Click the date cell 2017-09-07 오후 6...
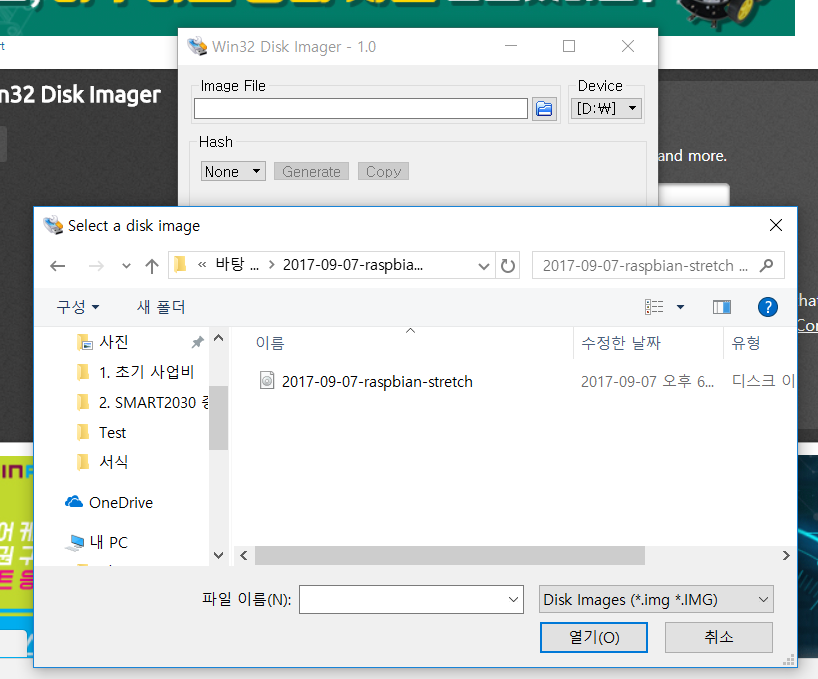The width and height of the screenshot is (818, 679). click(647, 382)
